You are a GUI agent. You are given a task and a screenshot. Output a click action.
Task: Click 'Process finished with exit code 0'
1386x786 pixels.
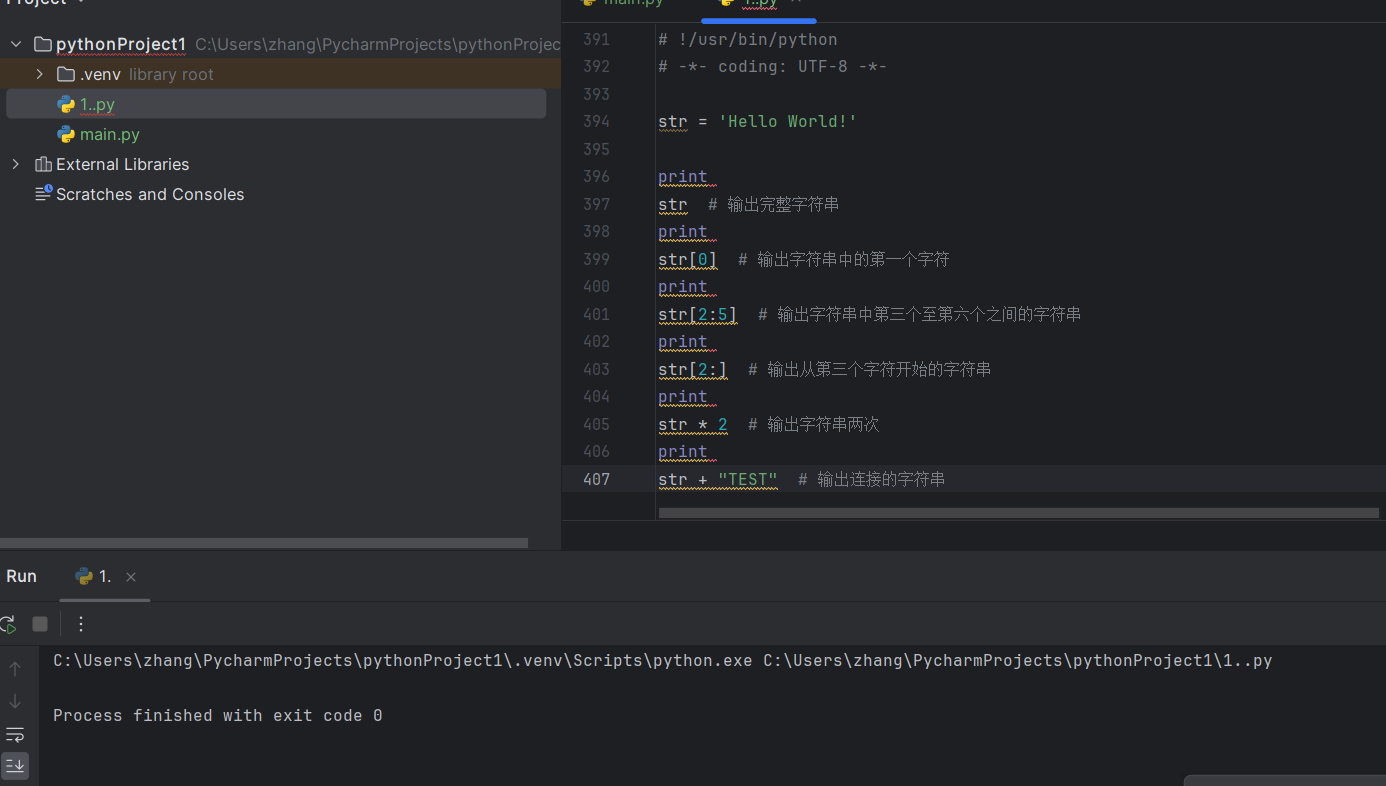[x=218, y=716]
